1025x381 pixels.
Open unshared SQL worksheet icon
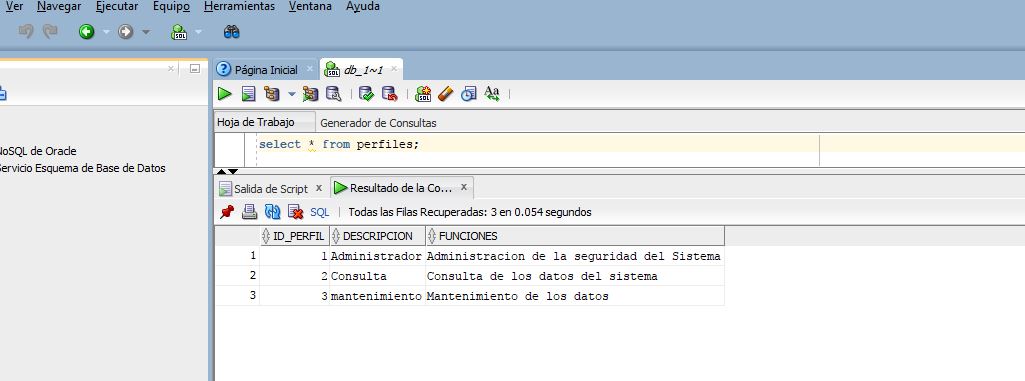click(x=424, y=94)
